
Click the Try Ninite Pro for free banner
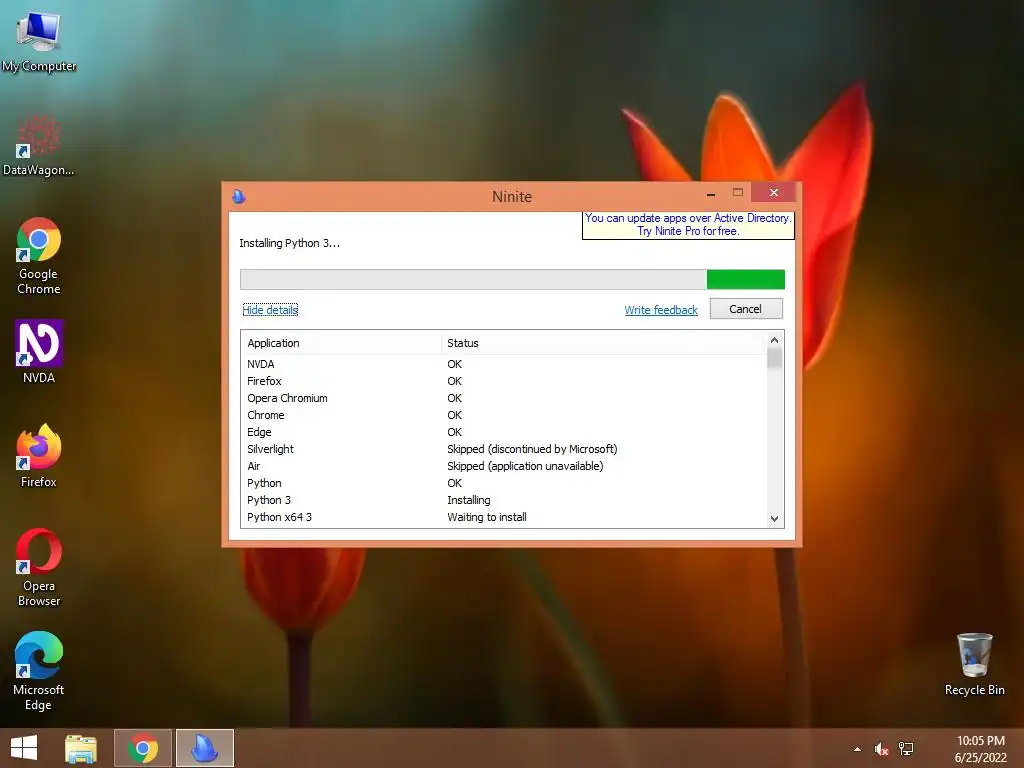(688, 225)
